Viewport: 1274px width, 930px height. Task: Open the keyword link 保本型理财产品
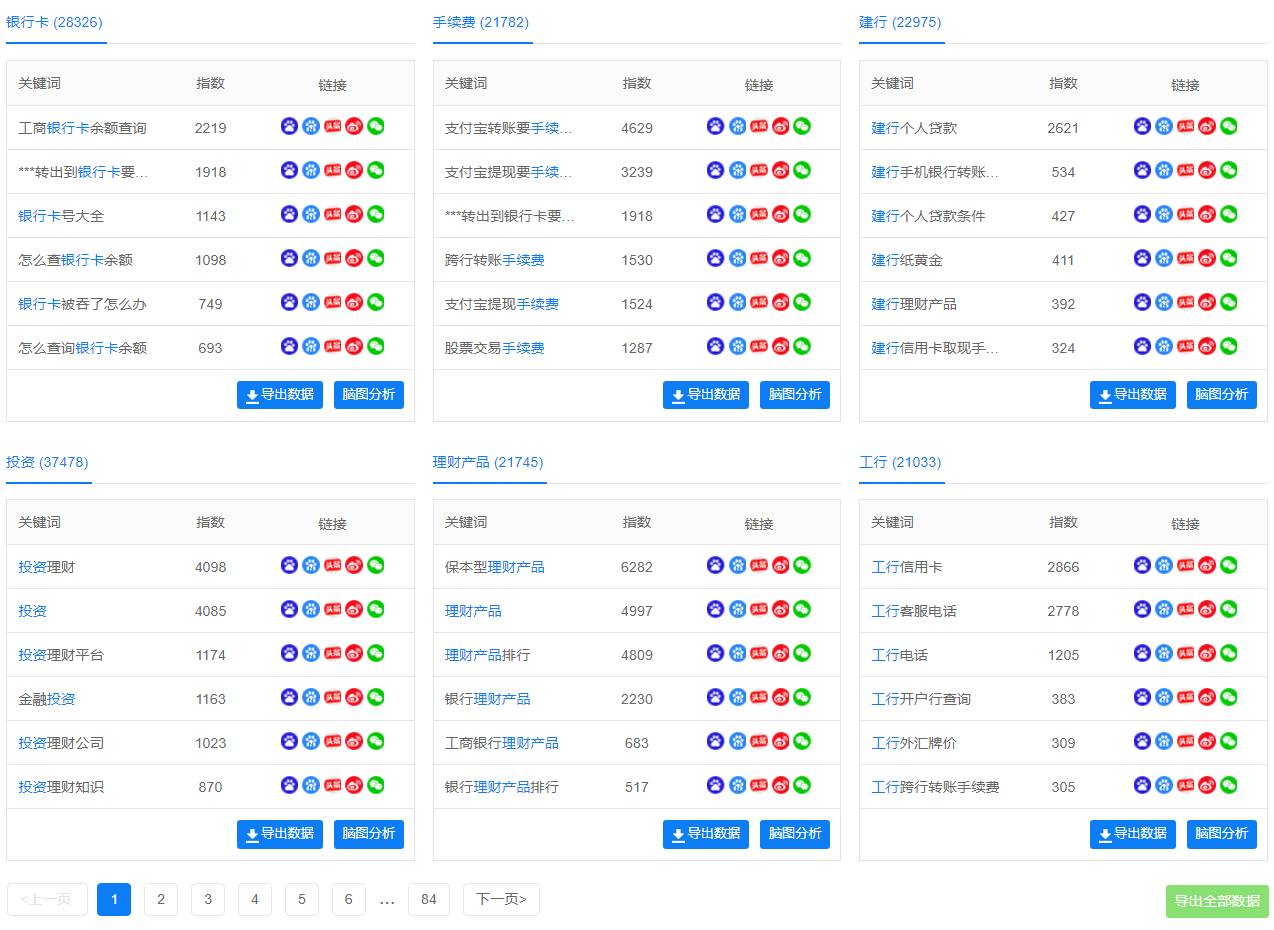[495, 567]
